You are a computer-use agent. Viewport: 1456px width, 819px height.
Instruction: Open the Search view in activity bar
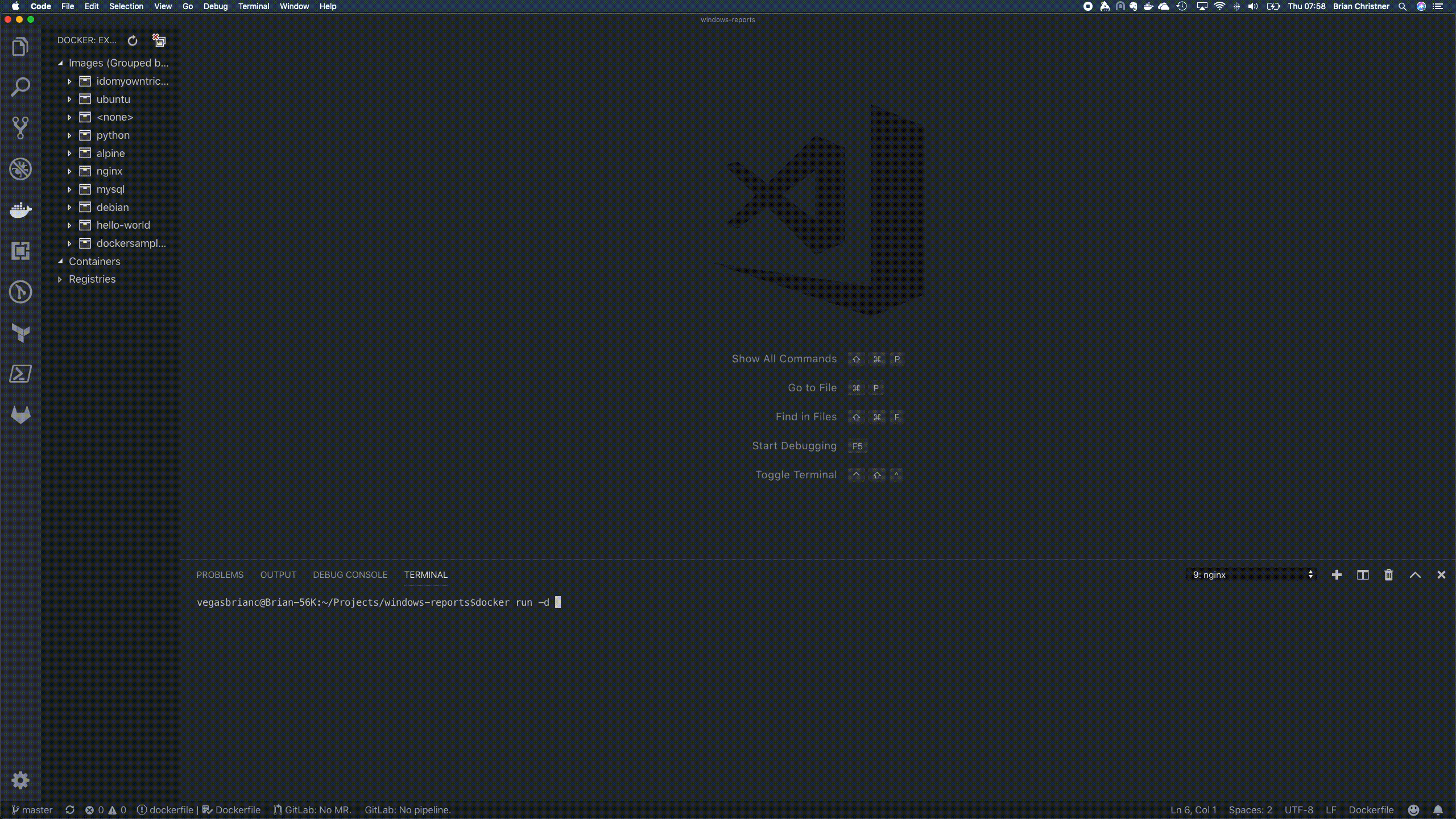coord(20,87)
